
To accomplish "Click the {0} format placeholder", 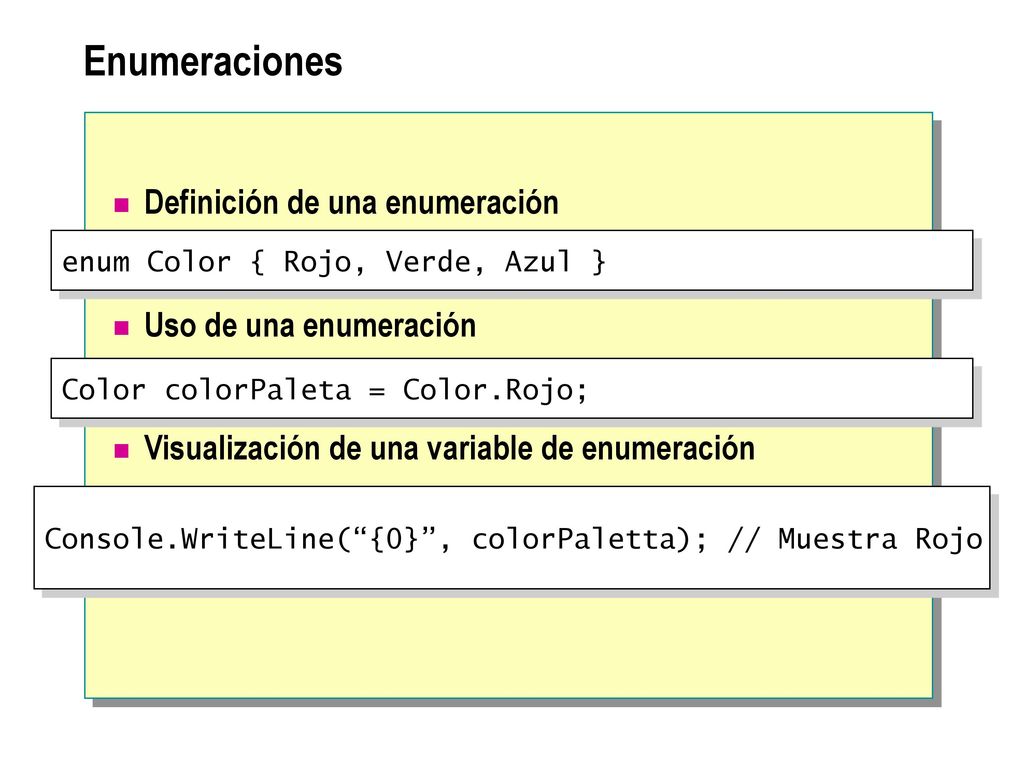I will (394, 539).
